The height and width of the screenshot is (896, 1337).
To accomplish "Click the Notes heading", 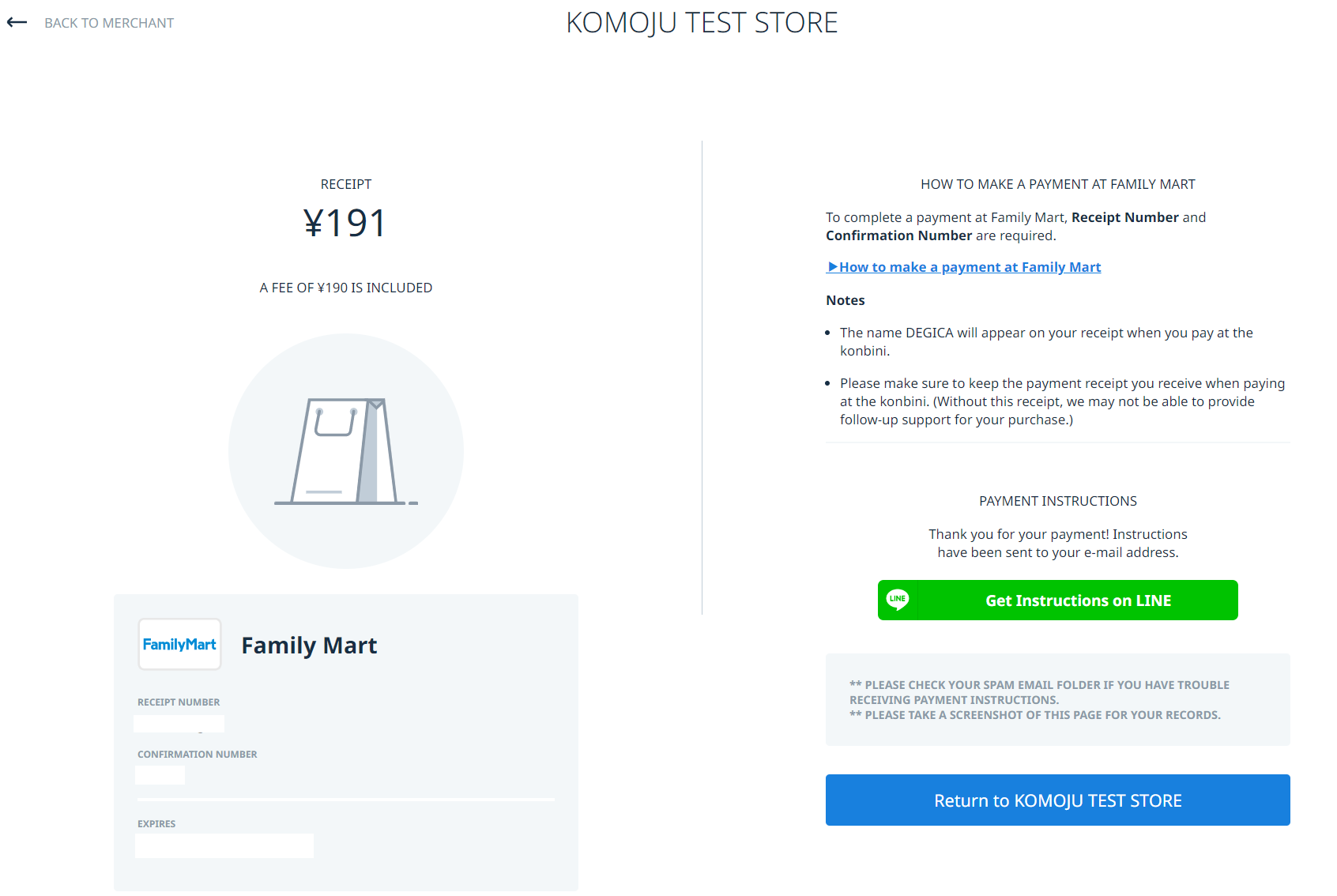I will [x=845, y=300].
